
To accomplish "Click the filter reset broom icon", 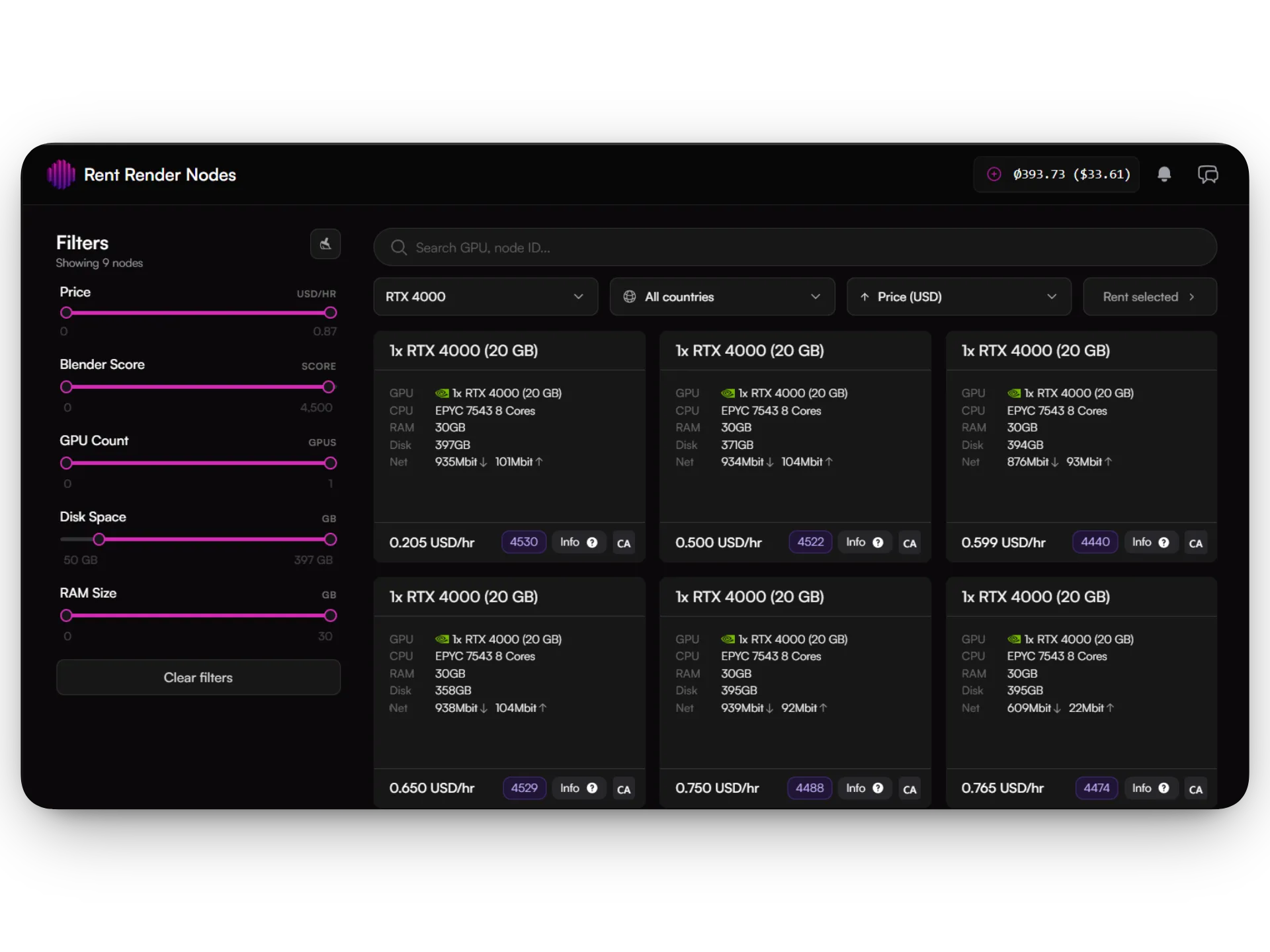I will tap(325, 244).
